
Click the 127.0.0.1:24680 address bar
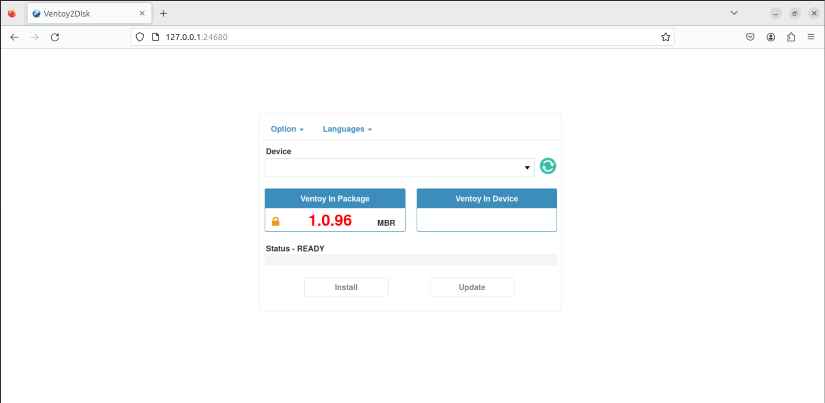coord(403,37)
